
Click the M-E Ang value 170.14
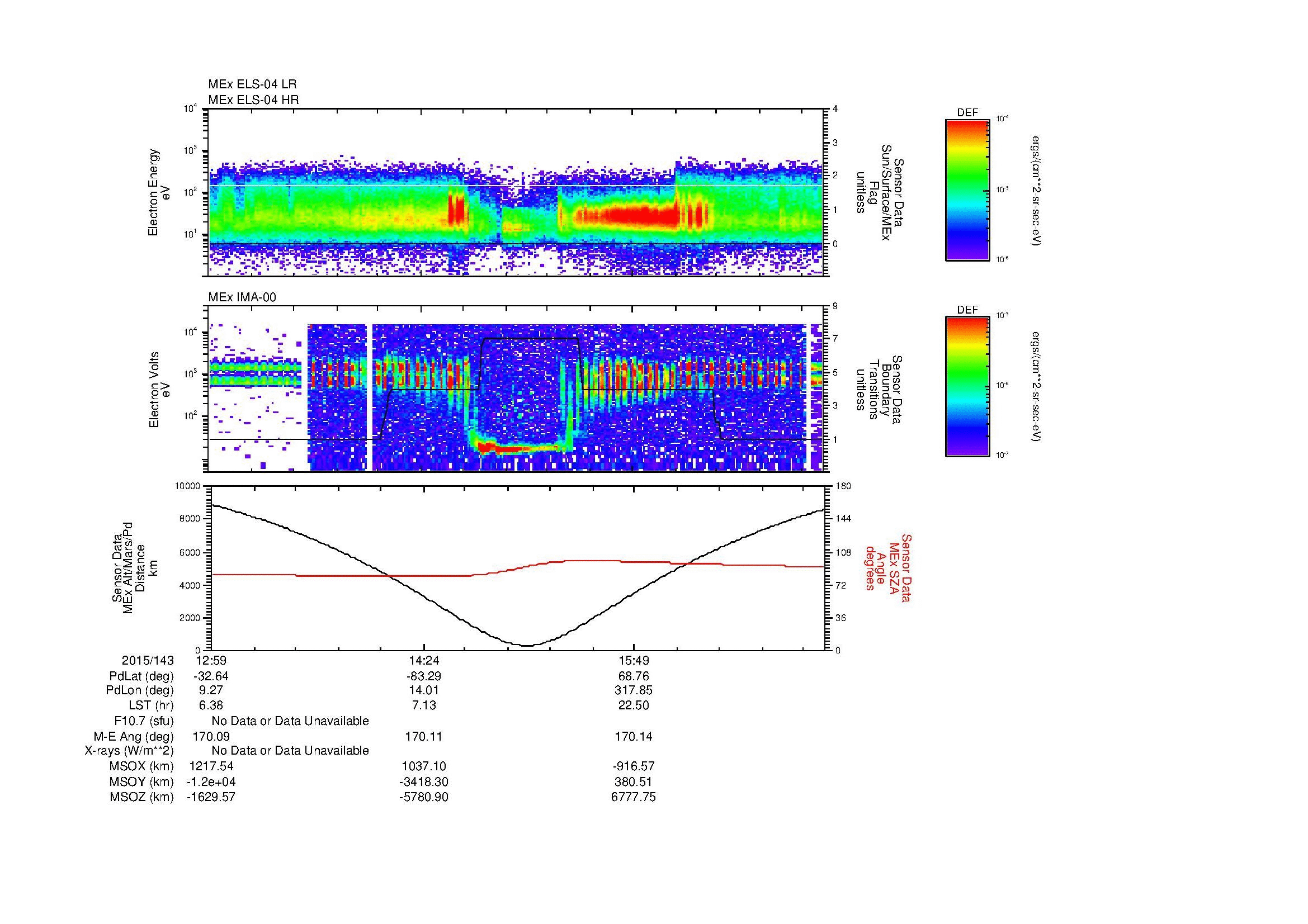[x=634, y=737]
